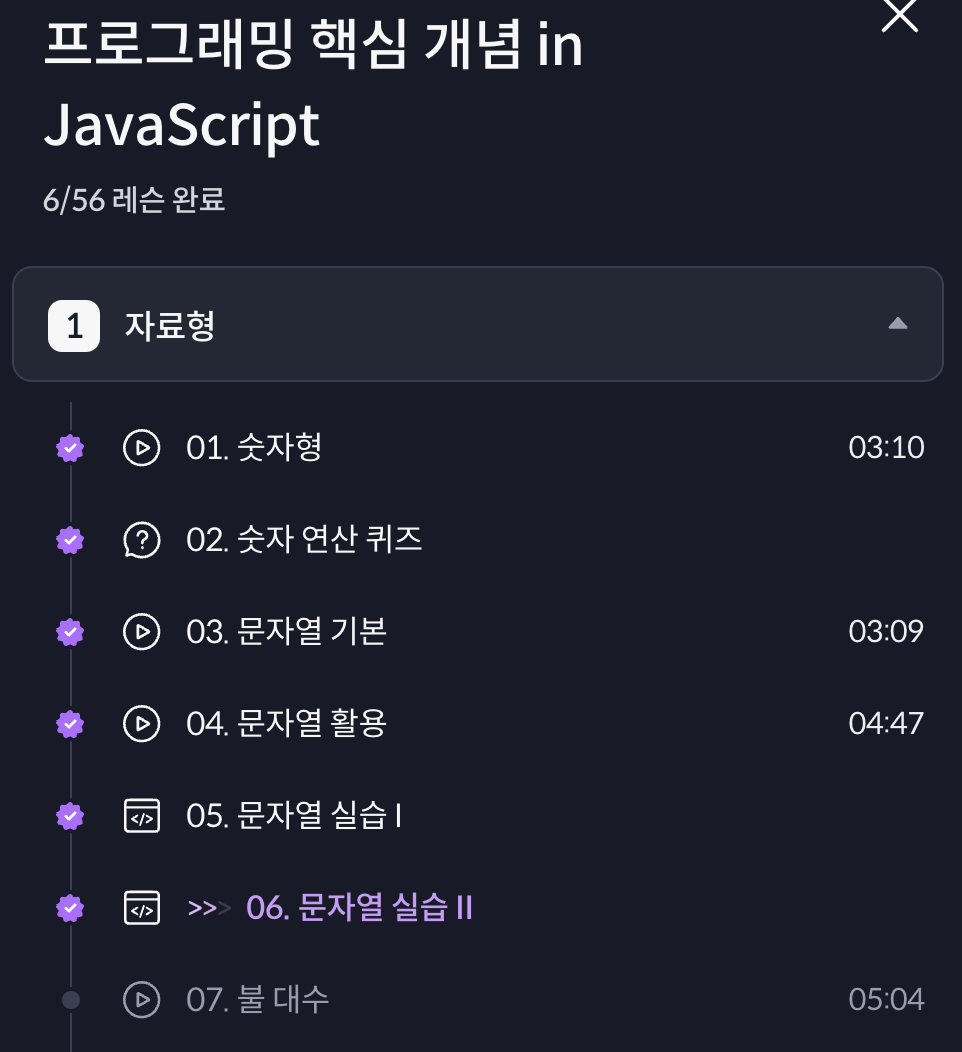Viewport: 962px width, 1052px height.
Task: Click the play icon beside 04. 문자열 활용
Action: click(x=142, y=724)
